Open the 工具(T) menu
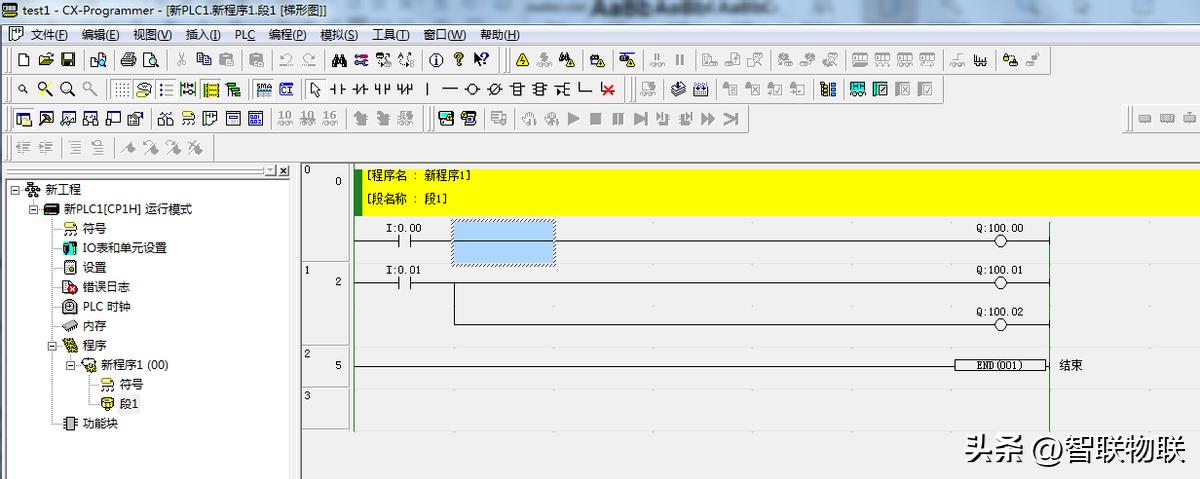Viewport: 1200px width, 479px height. coord(391,34)
